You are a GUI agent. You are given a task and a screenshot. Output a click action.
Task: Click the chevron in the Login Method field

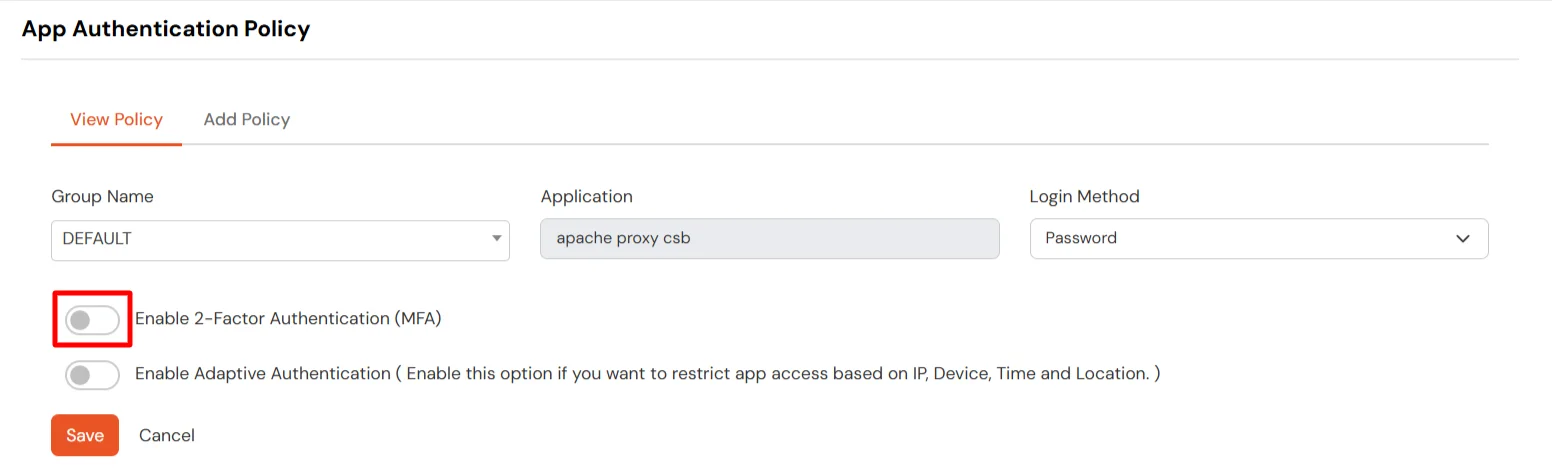click(1463, 239)
